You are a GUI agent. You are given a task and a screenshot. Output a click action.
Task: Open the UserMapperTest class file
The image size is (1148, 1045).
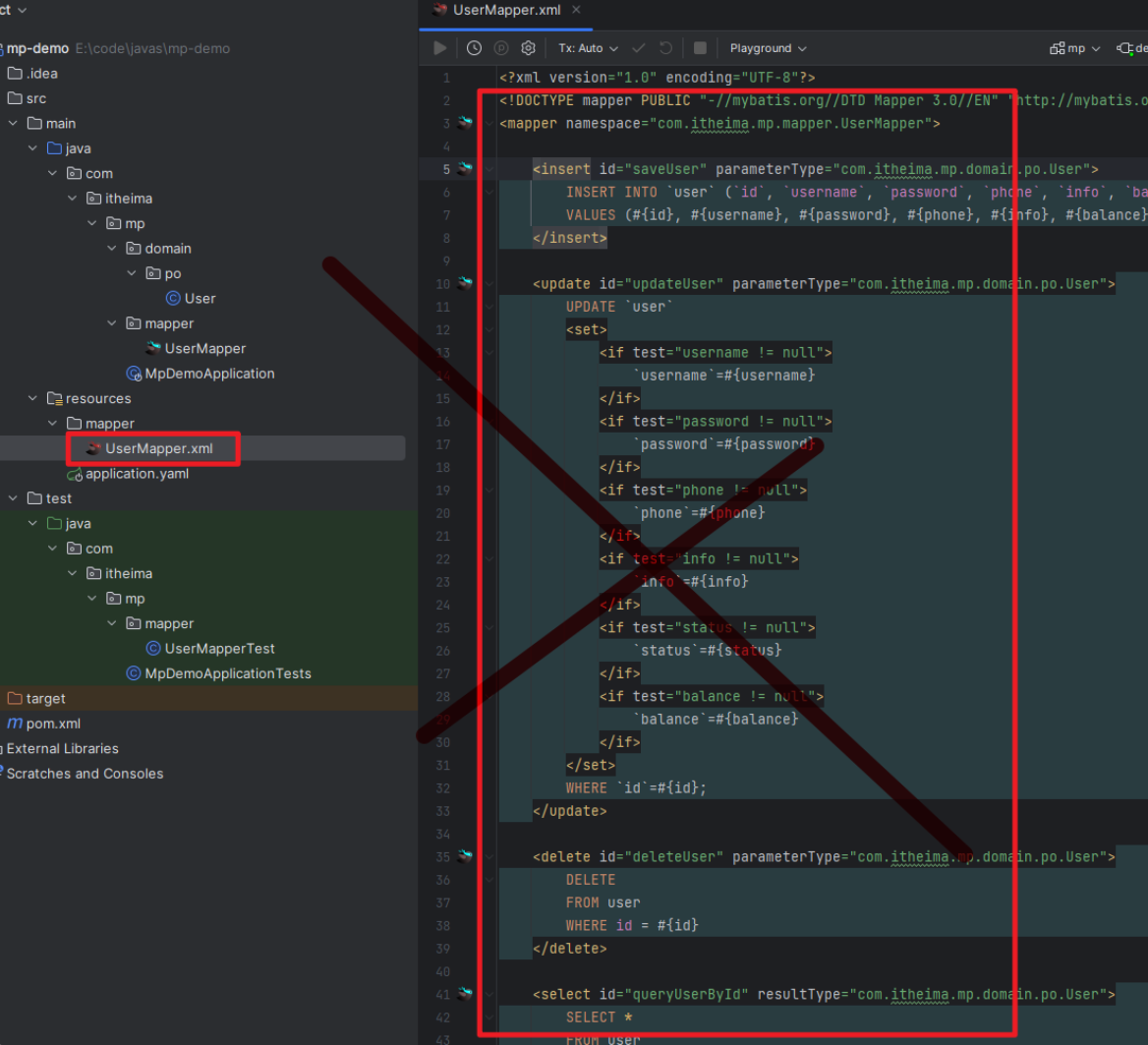click(219, 649)
